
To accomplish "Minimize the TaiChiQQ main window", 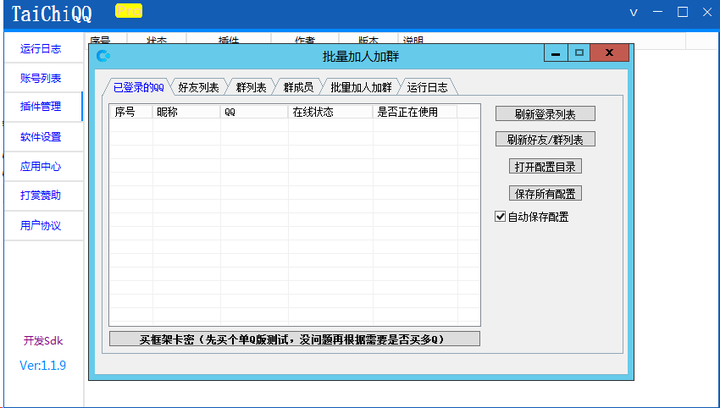I will point(658,12).
